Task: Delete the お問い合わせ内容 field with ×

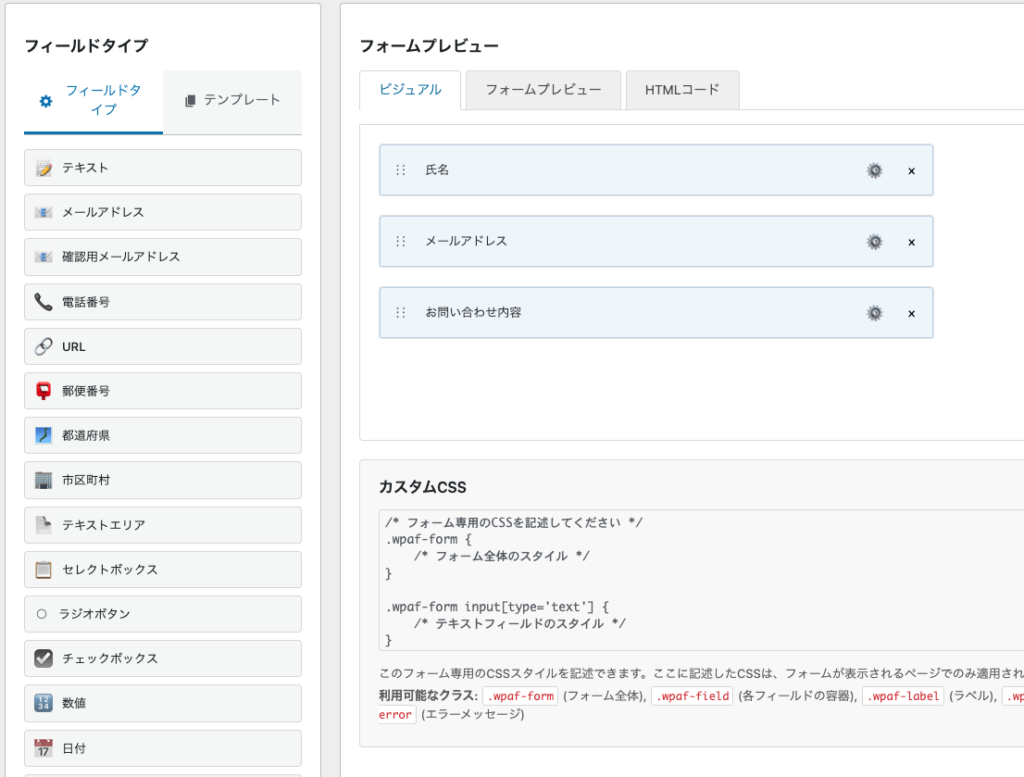Action: [x=911, y=314]
